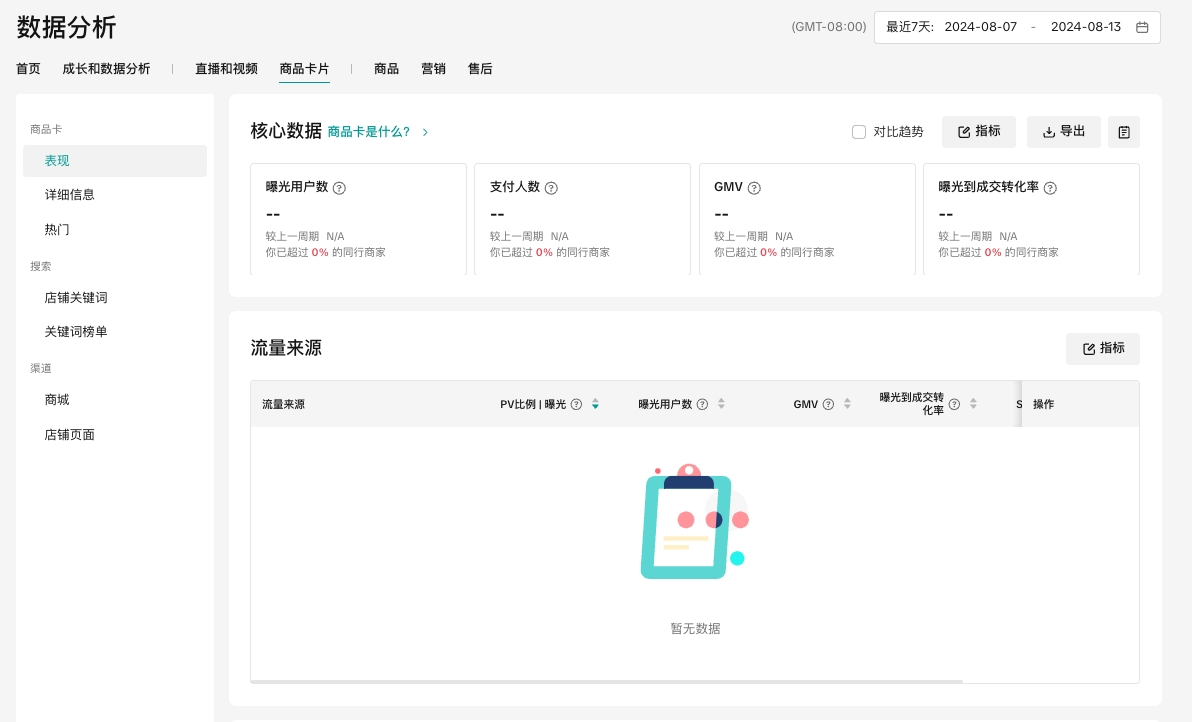1192x722 pixels.
Task: Open the 商品卡是什么? link
Action: pos(369,131)
